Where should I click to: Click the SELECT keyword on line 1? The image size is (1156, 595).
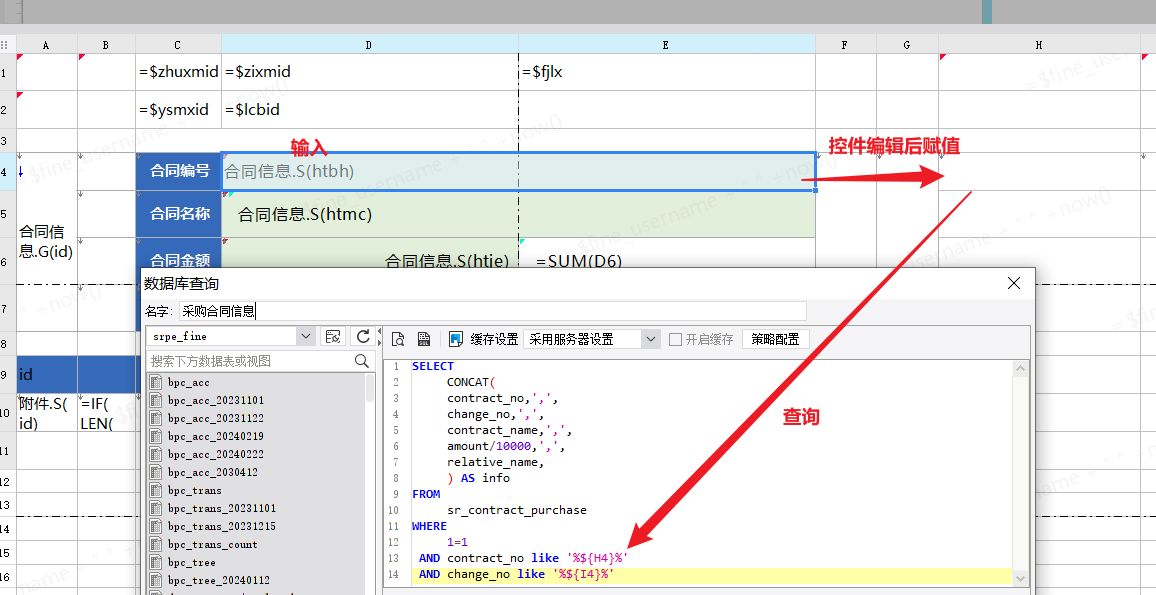pyautogui.click(x=433, y=366)
